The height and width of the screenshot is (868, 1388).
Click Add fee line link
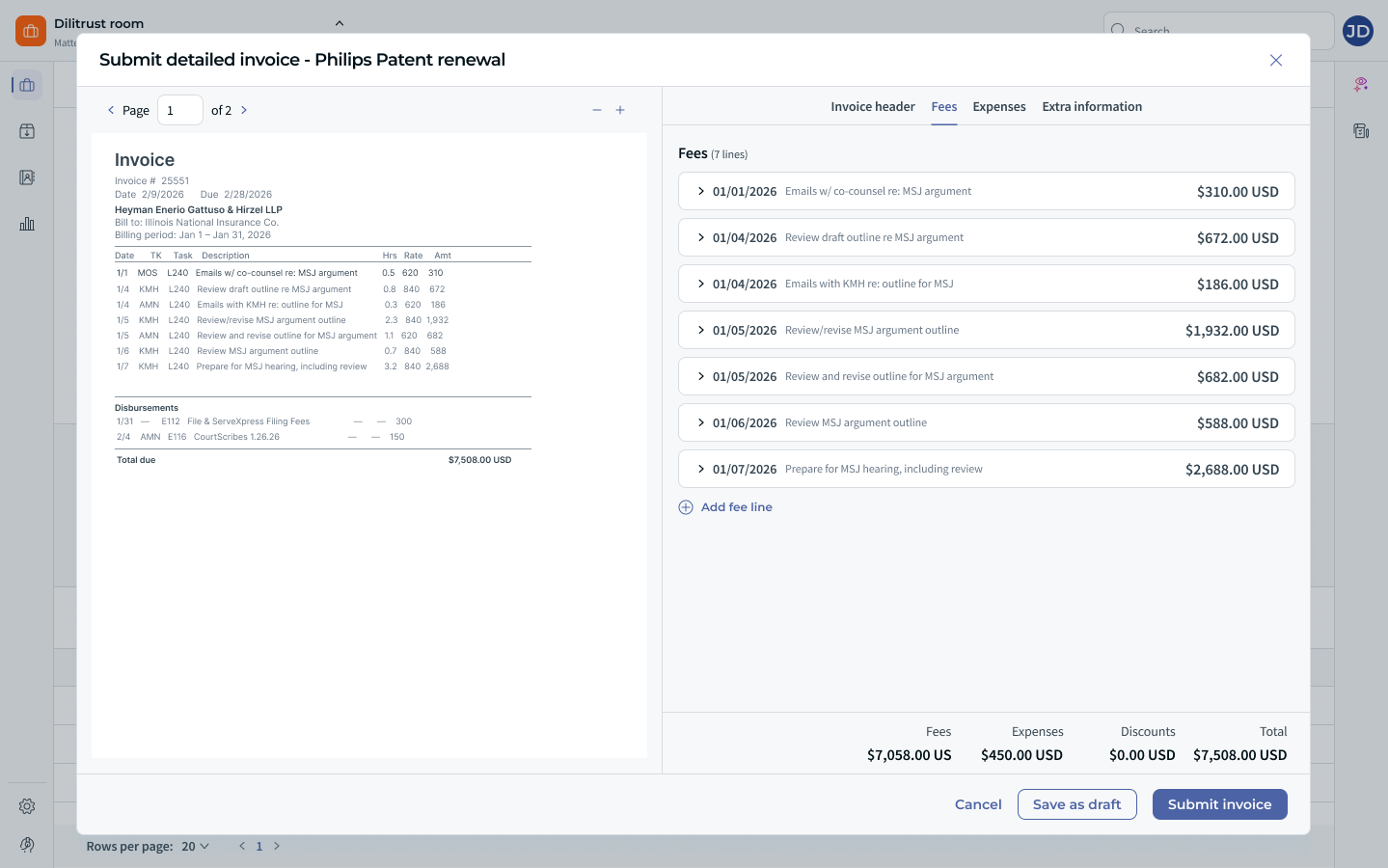click(737, 507)
